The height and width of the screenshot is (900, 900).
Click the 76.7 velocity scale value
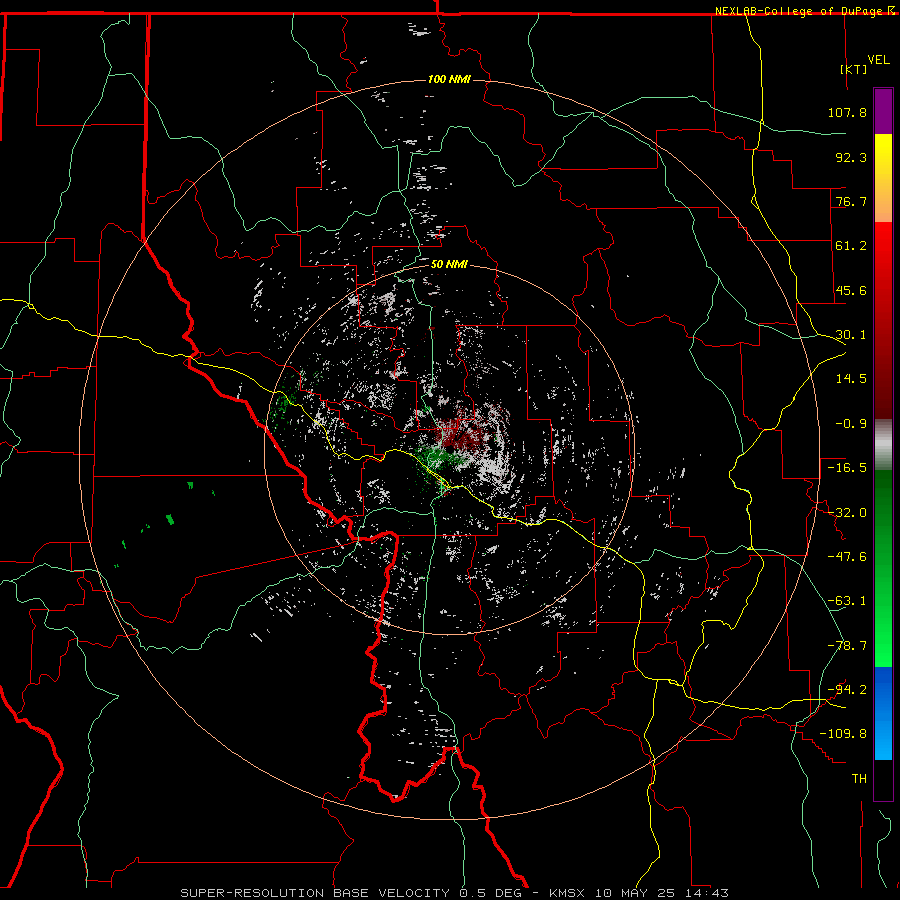point(851,201)
